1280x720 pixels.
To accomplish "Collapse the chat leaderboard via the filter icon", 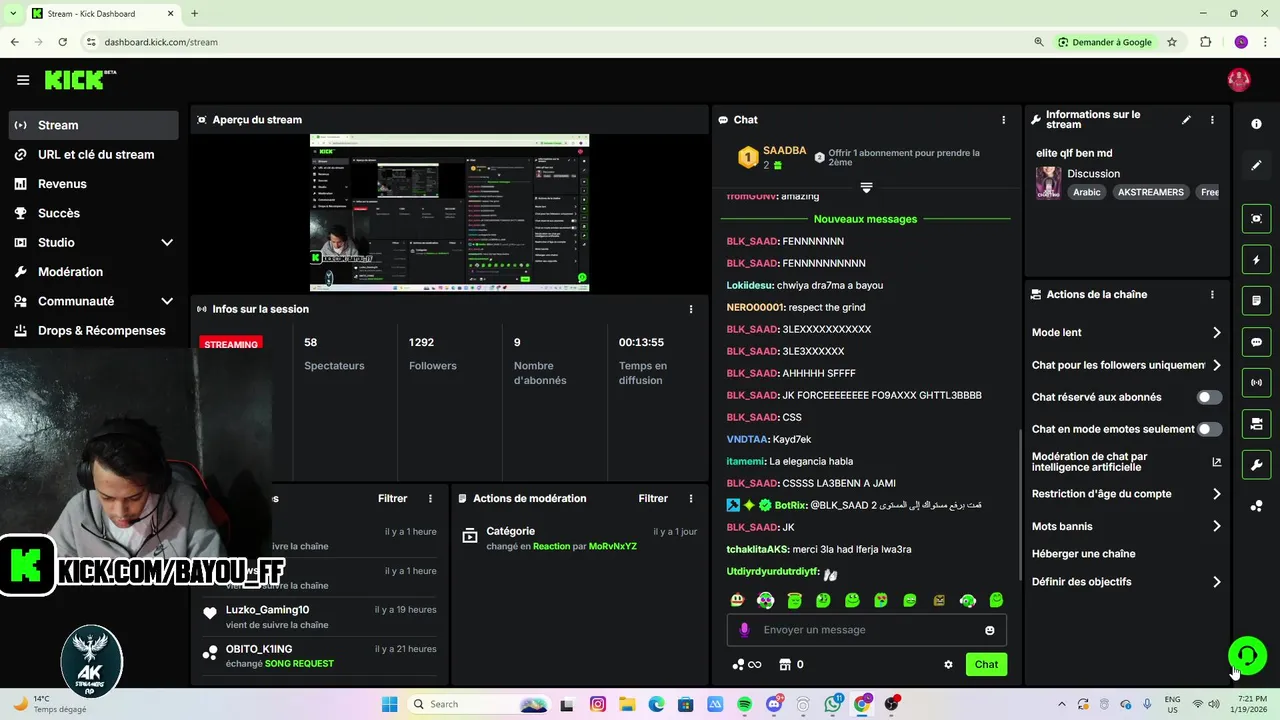I will [866, 187].
